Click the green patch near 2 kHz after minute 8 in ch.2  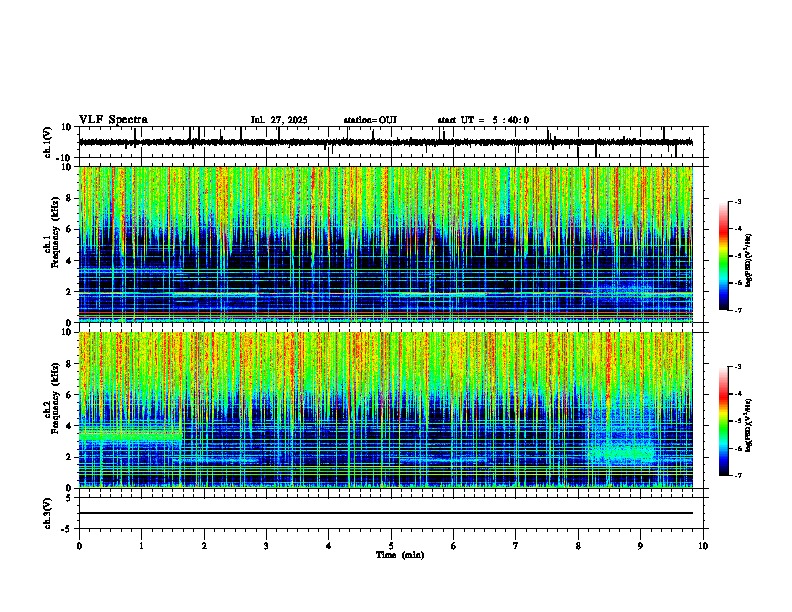(x=621, y=452)
